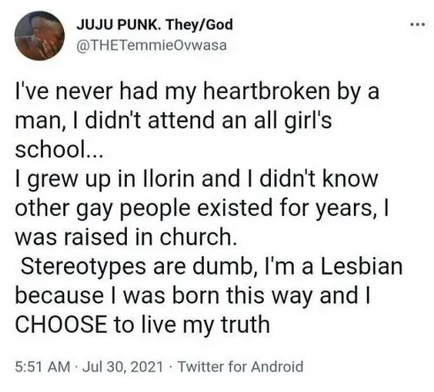Click the word CHOOSE in the tweet
The image size is (434, 392).
point(60,324)
